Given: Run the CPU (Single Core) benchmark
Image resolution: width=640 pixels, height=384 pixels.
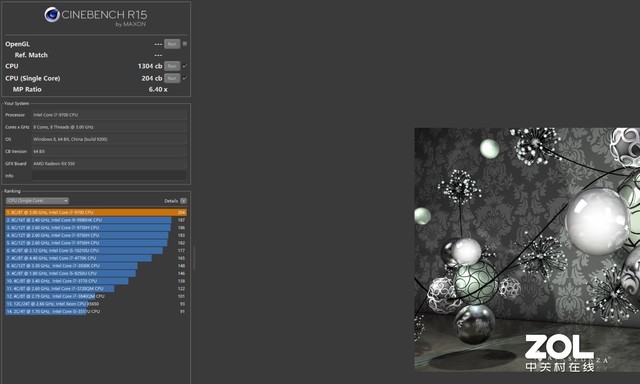Looking at the screenshot, I should point(172,78).
